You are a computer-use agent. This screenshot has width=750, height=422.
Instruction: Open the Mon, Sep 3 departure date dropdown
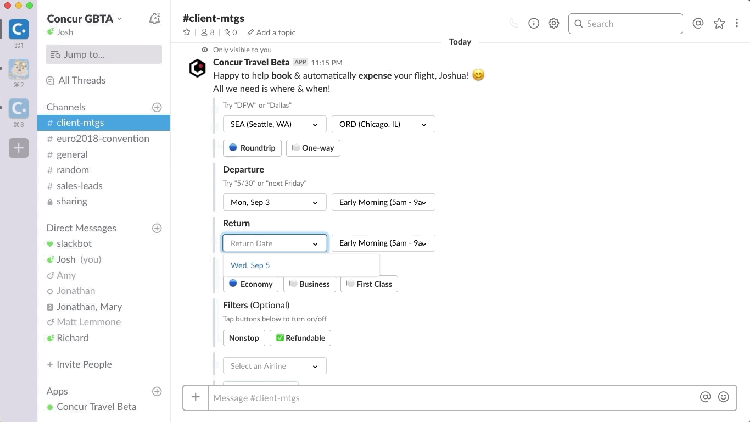pyautogui.click(x=275, y=202)
